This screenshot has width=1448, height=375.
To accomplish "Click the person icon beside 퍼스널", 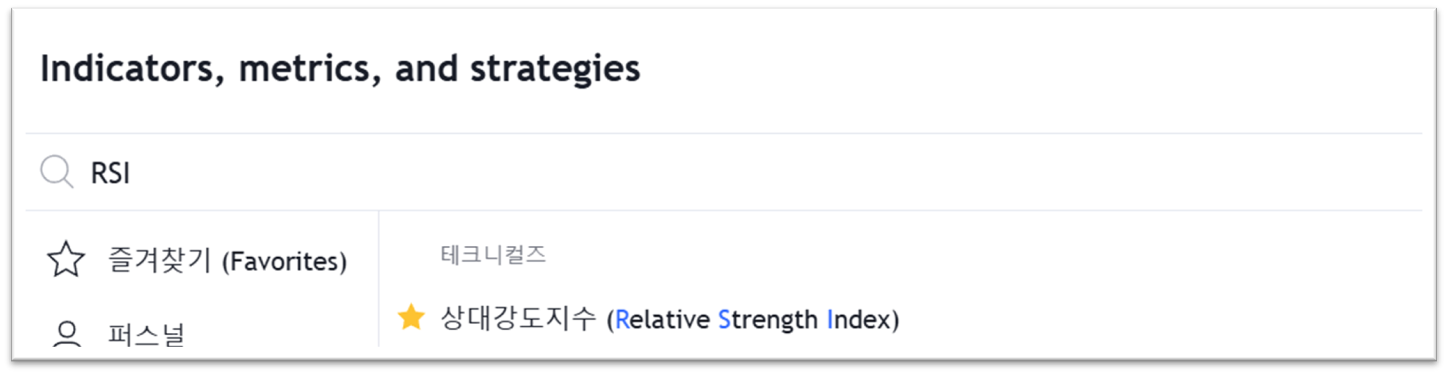I will click(66, 333).
